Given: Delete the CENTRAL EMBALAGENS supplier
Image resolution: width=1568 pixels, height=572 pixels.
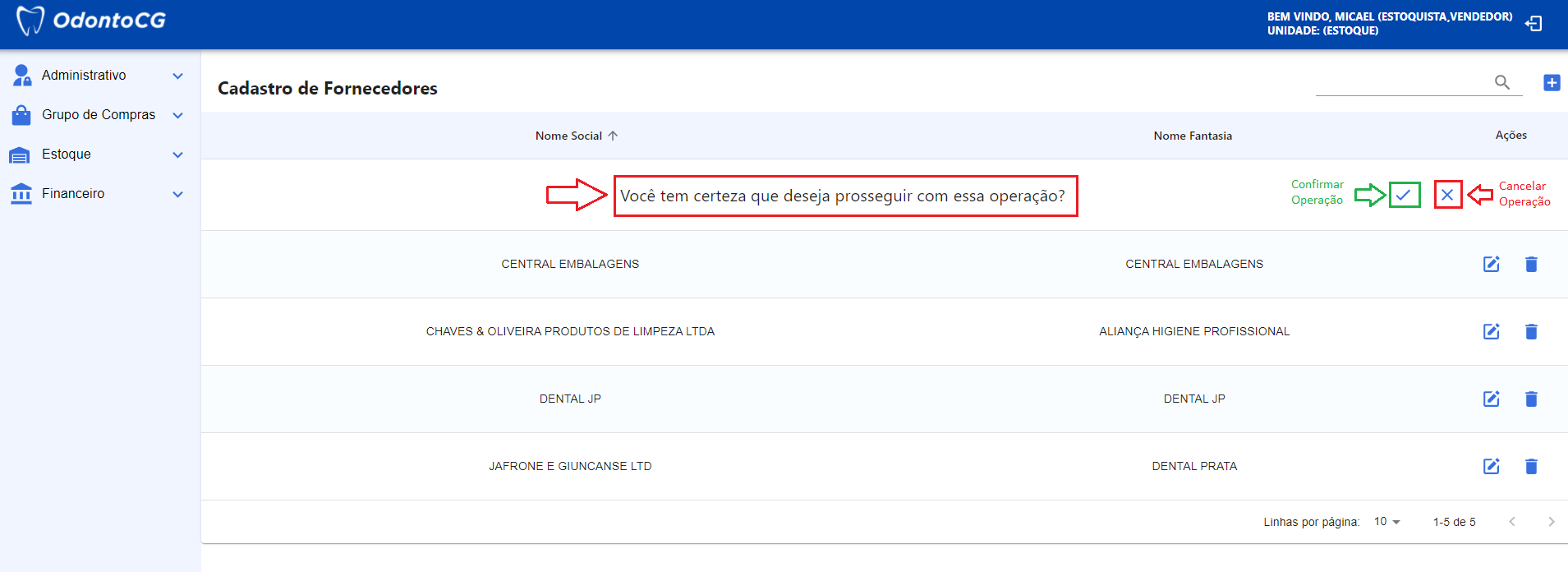Looking at the screenshot, I should click(1530, 264).
